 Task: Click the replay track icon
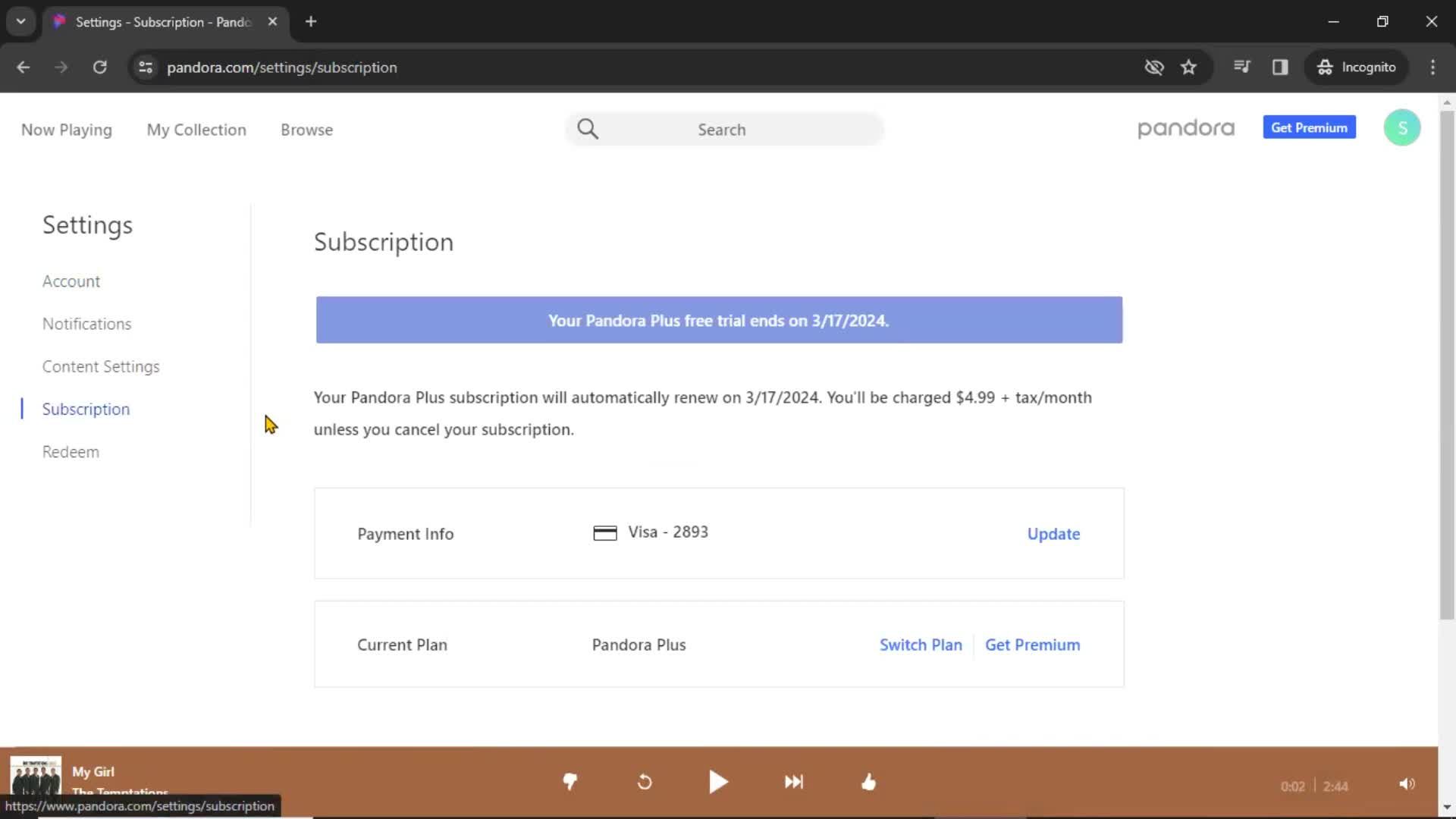point(645,782)
